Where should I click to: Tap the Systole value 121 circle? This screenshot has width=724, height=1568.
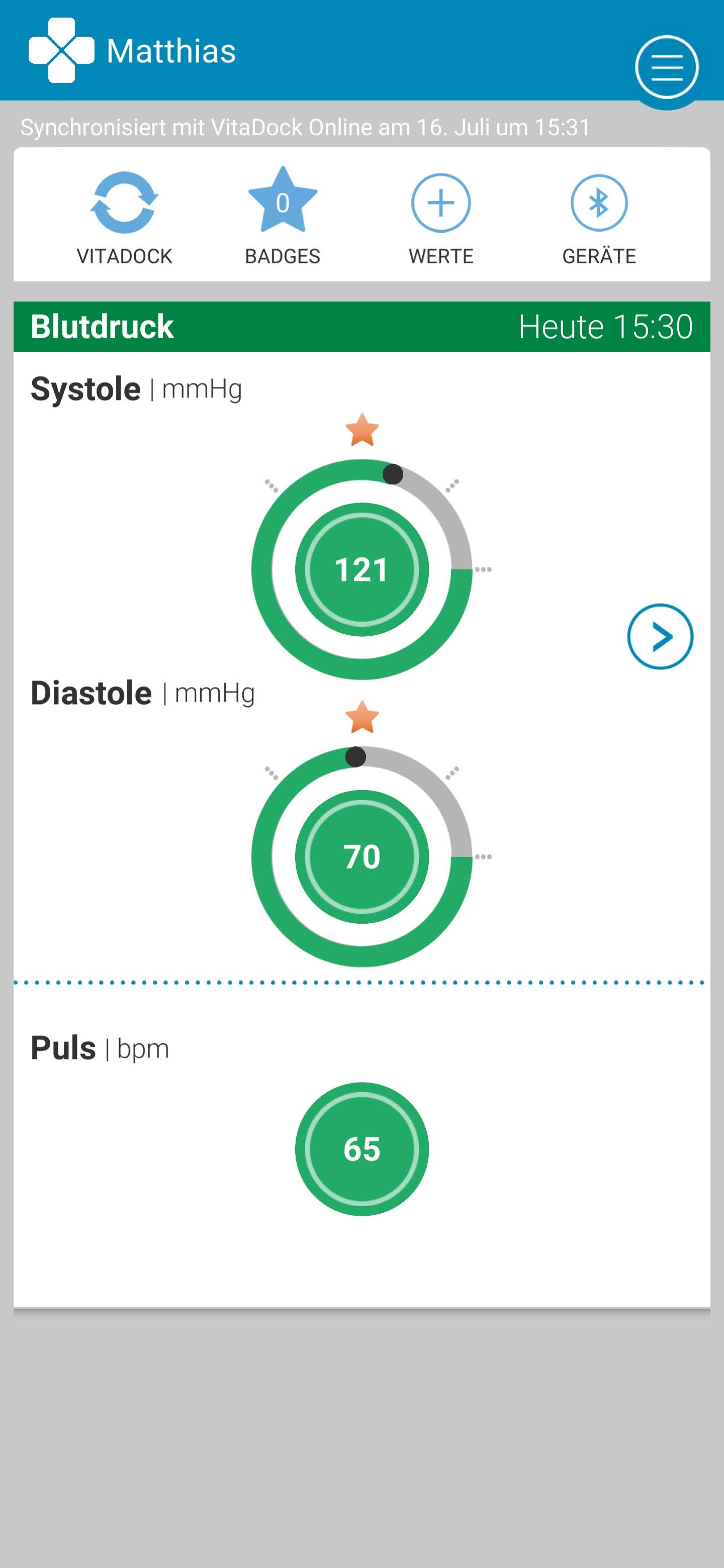361,570
